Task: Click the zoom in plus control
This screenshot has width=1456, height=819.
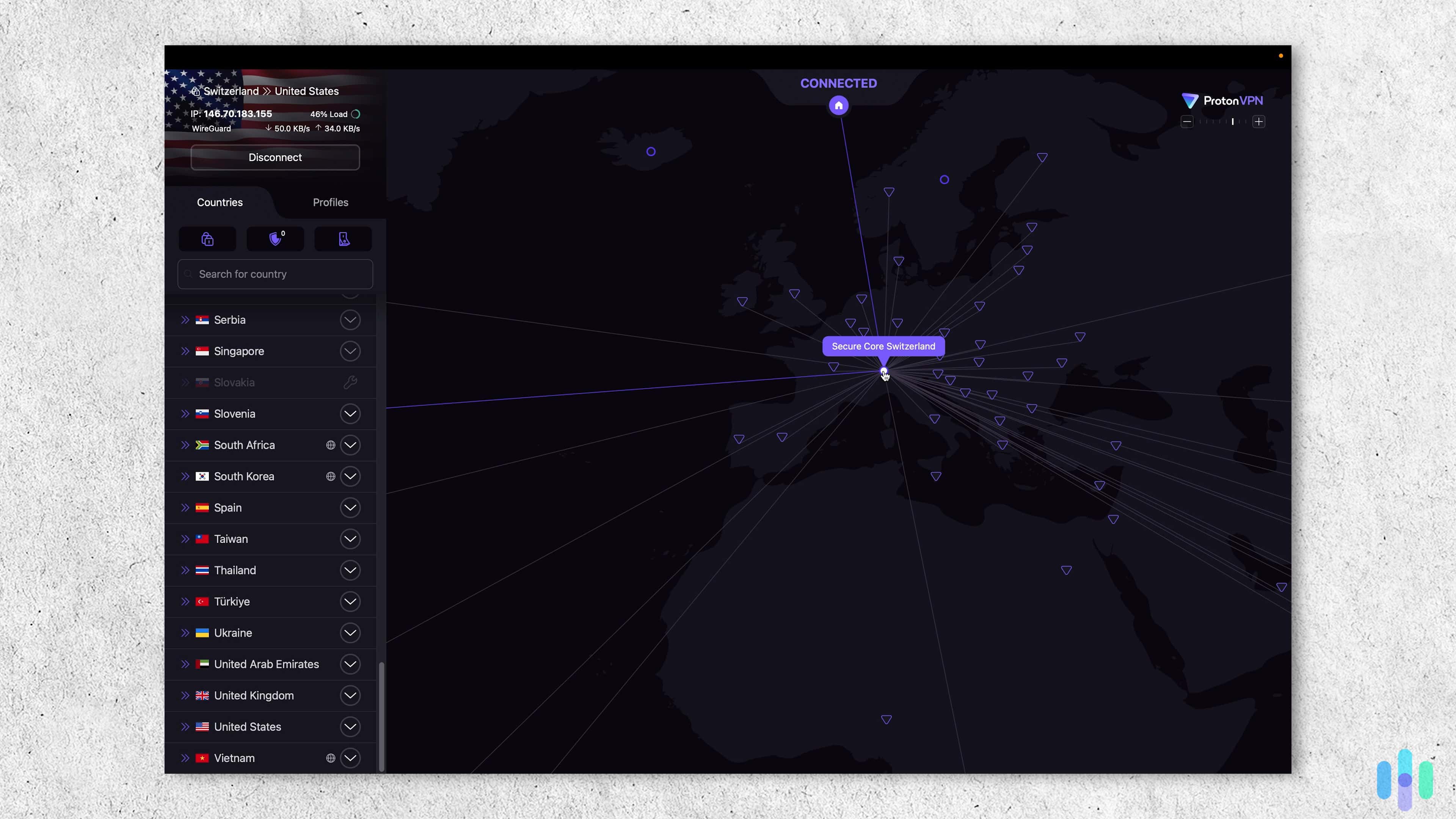Action: click(1259, 121)
